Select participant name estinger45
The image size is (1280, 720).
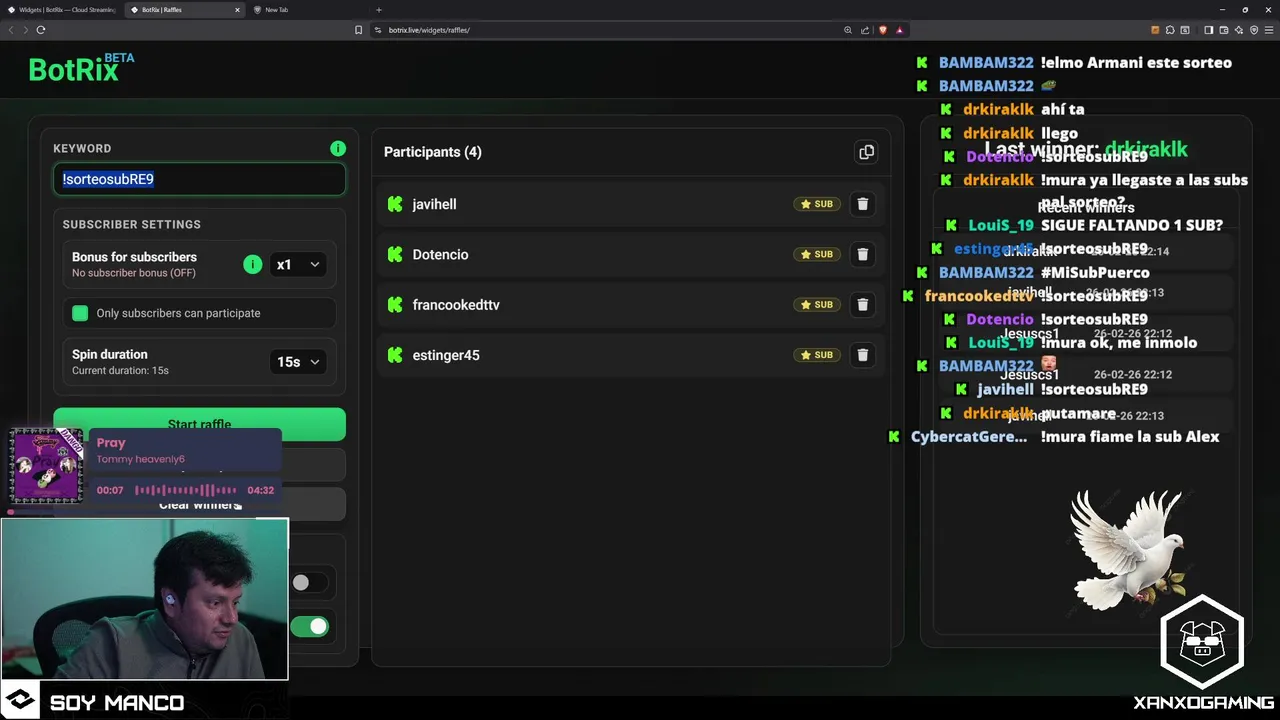coord(446,355)
